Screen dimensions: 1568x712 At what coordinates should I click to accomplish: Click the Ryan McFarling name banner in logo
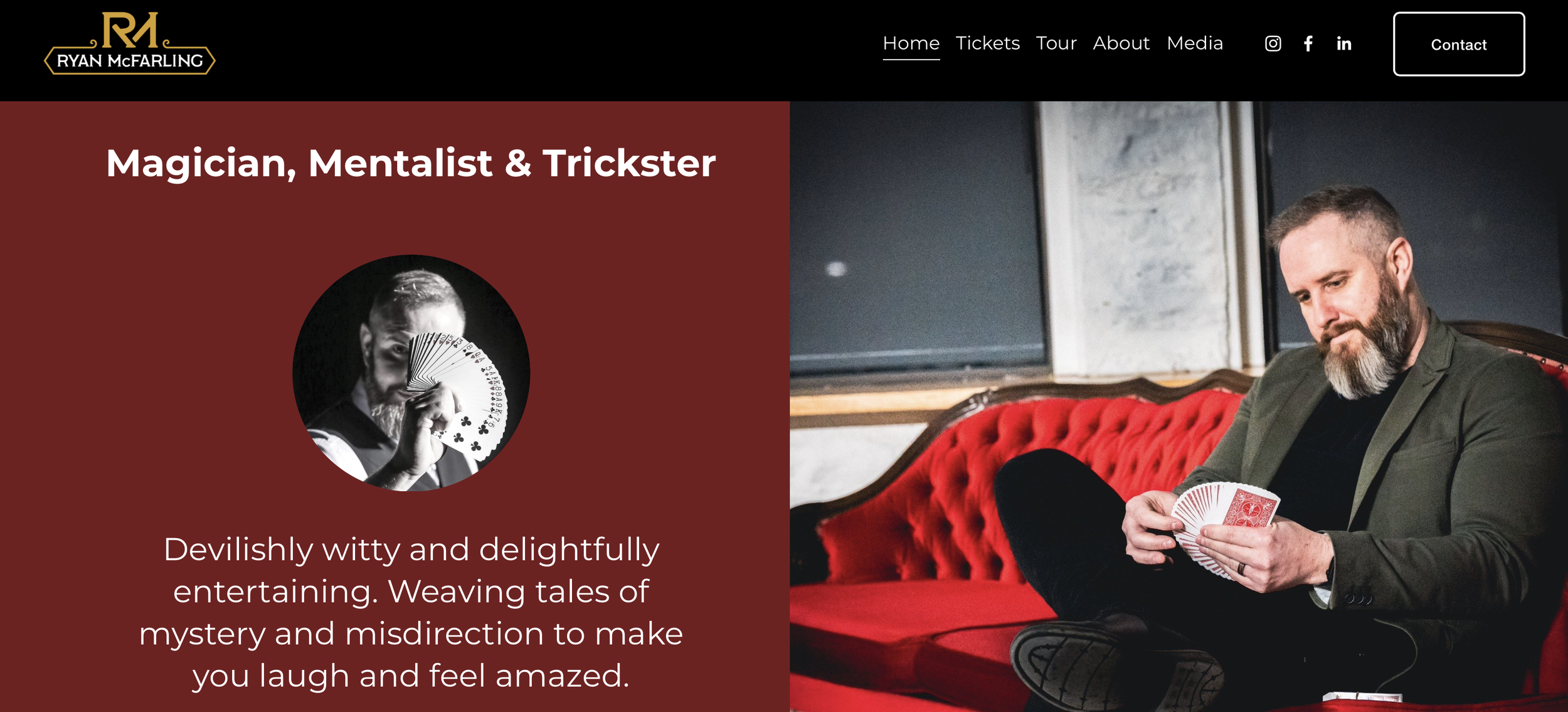pos(130,61)
